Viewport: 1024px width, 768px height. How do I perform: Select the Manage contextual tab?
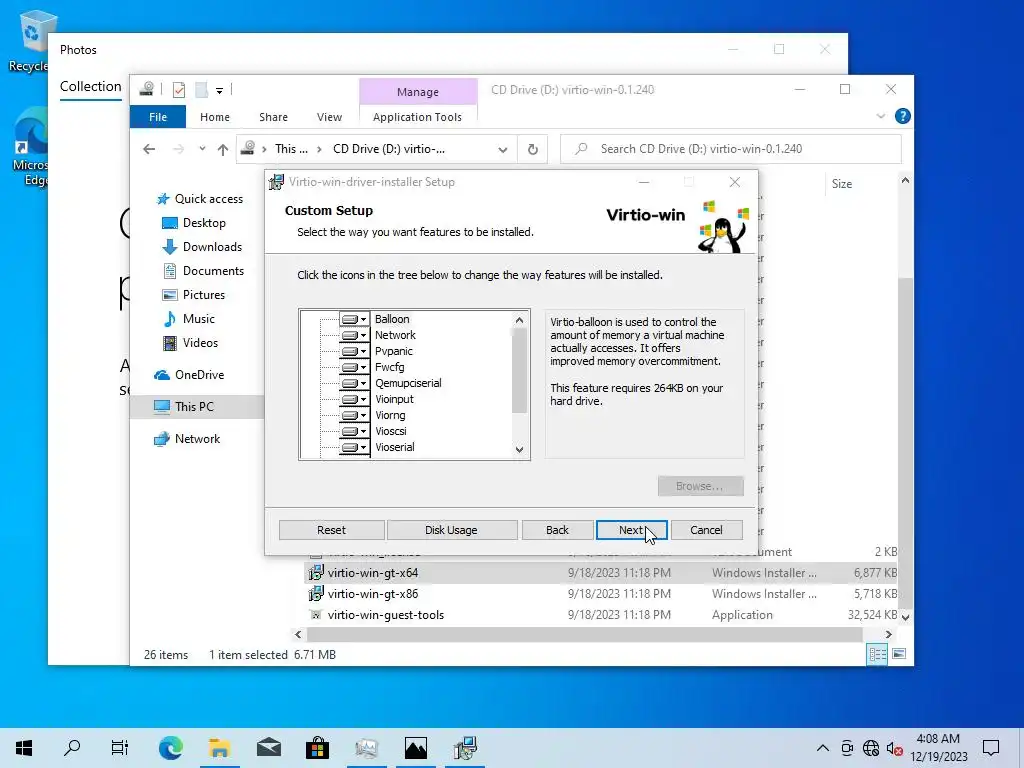(418, 92)
